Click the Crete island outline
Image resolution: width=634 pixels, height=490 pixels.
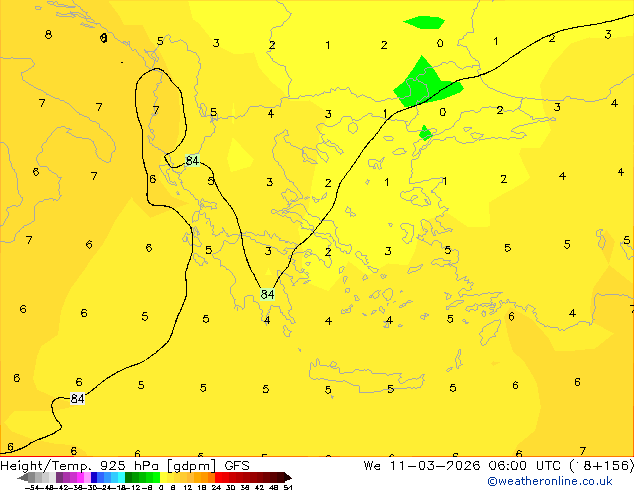click(366, 376)
